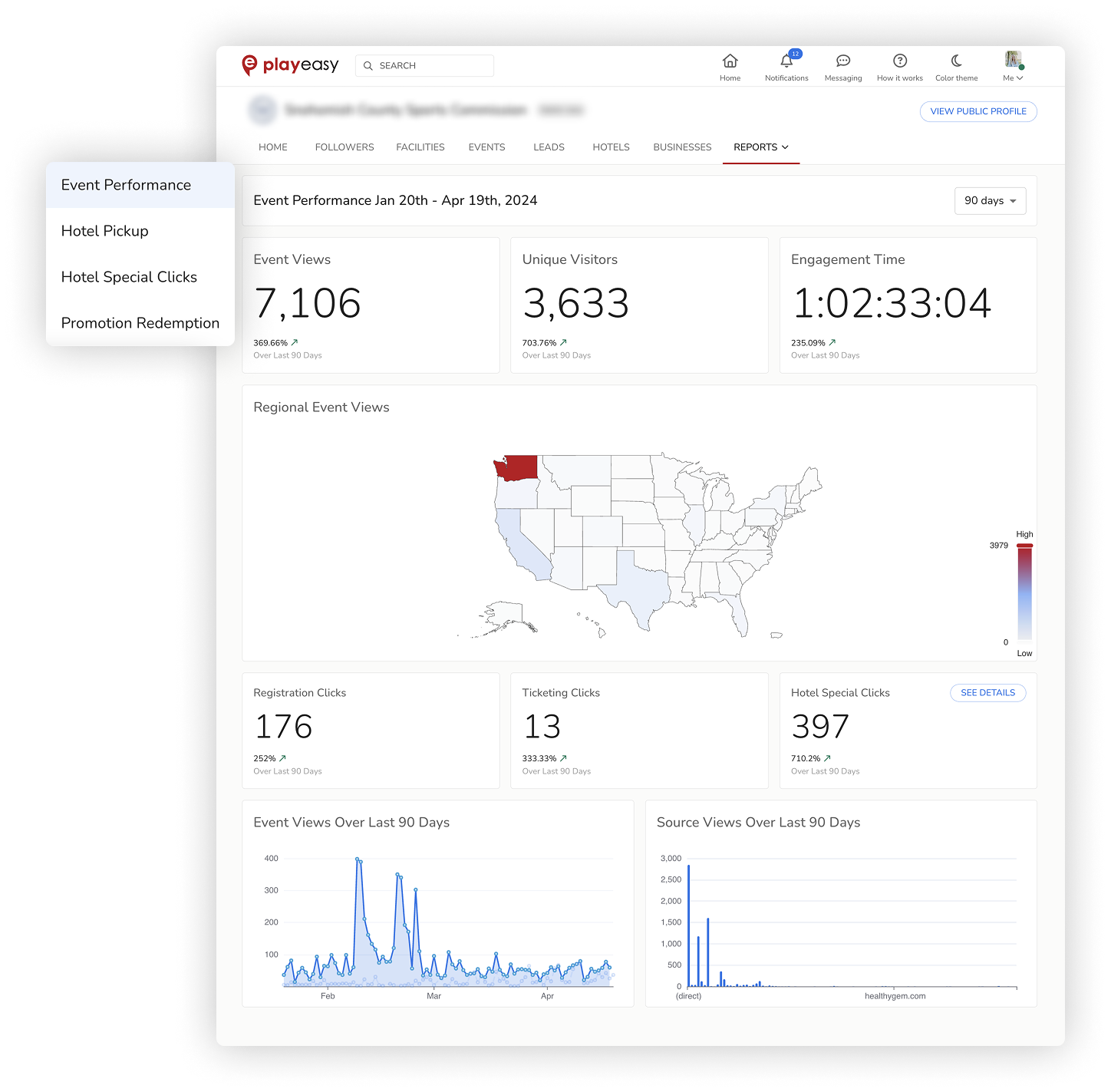Switch Color theme using the moon icon
1111x1092 pixels.
955,61
